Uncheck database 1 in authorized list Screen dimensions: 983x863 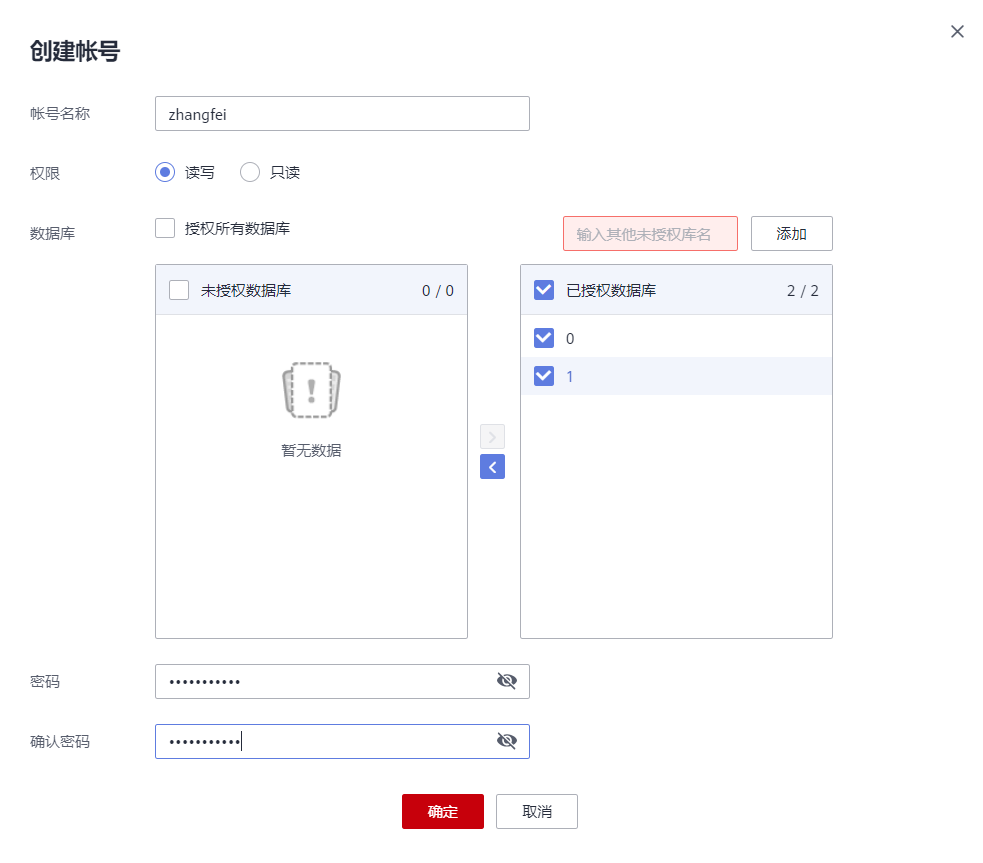pos(544,376)
